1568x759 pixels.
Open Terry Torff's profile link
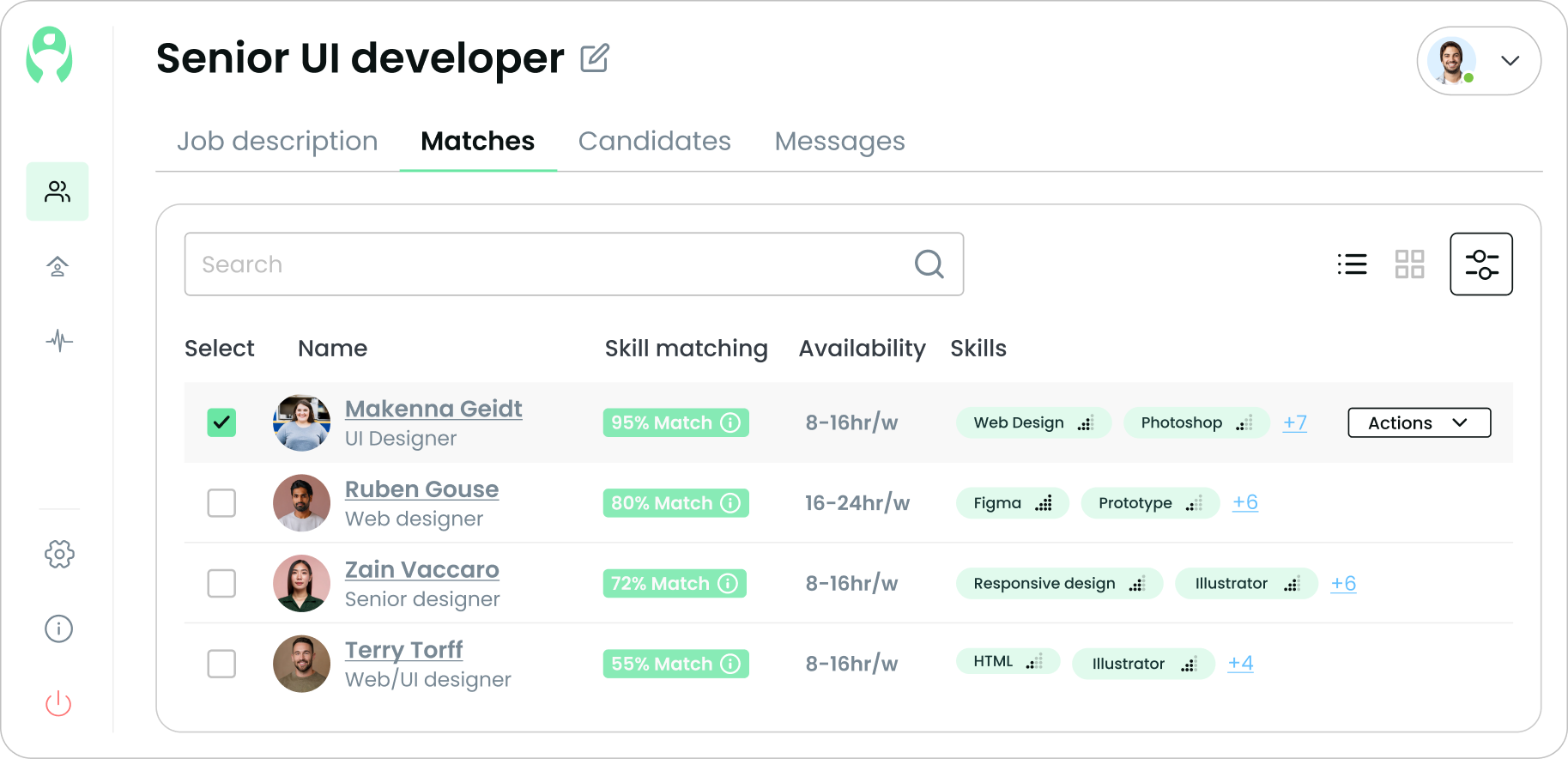[403, 650]
